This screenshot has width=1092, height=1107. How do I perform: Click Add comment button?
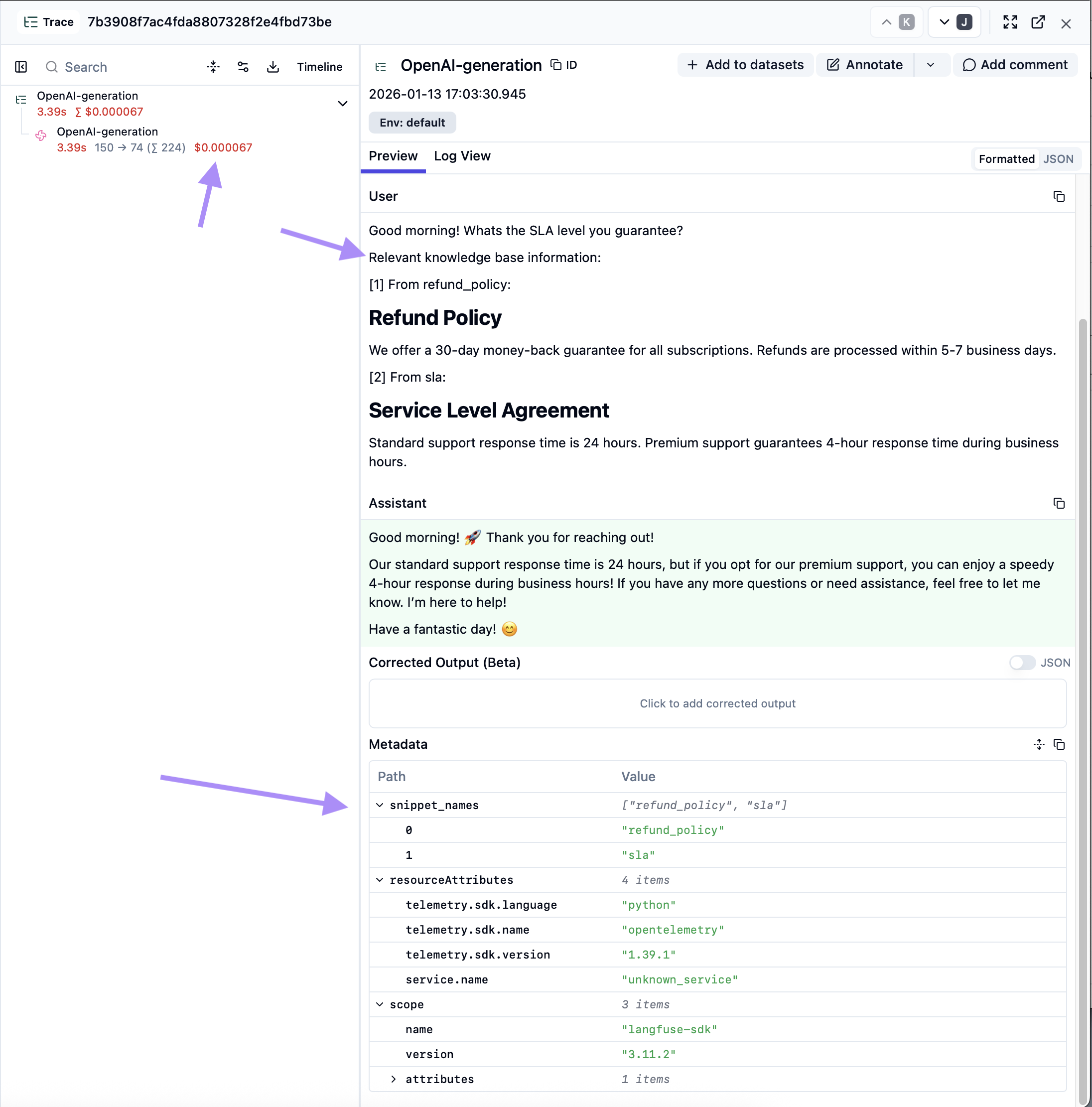(1015, 65)
